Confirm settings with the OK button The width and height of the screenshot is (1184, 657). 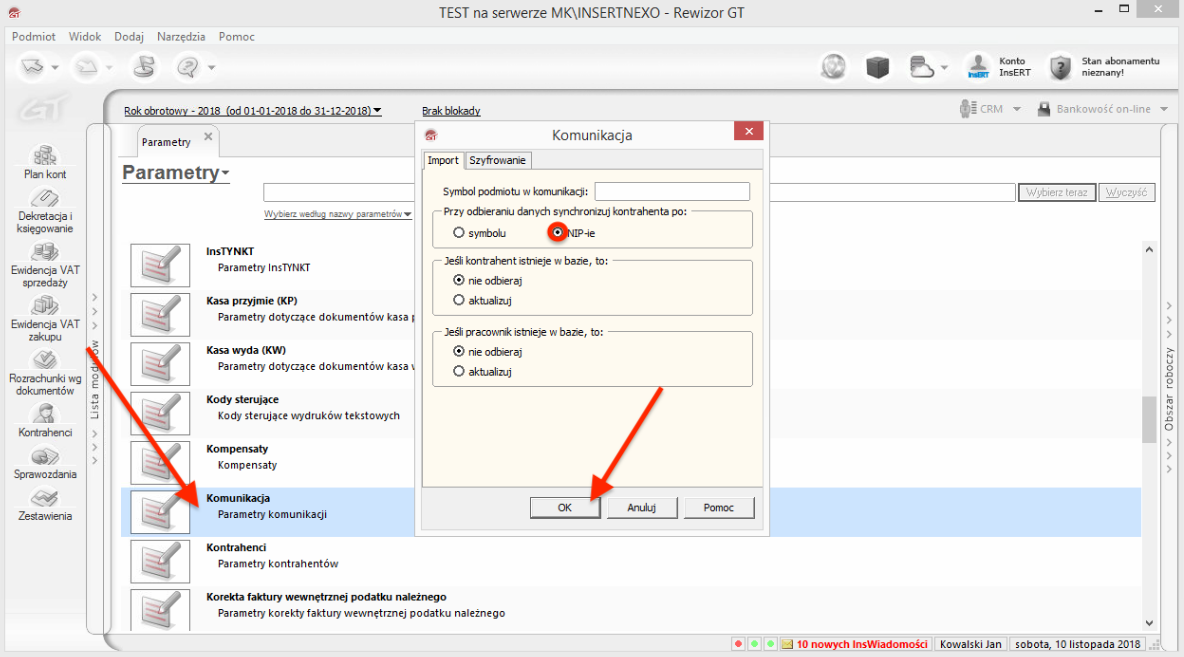[565, 507]
